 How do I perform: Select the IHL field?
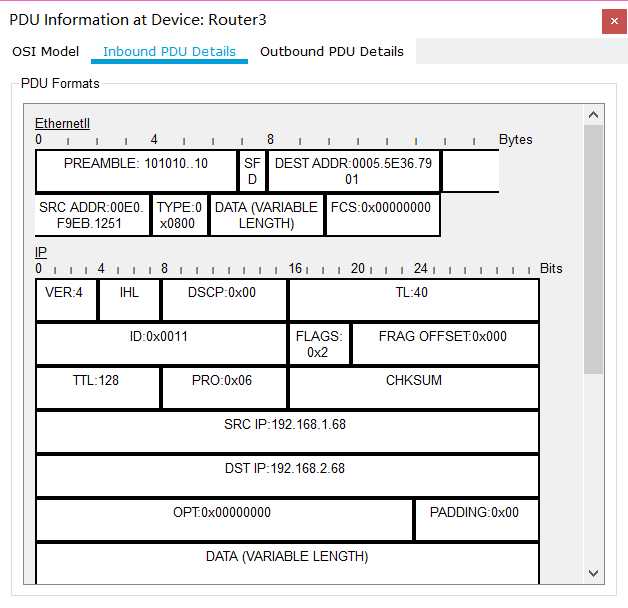coord(129,300)
